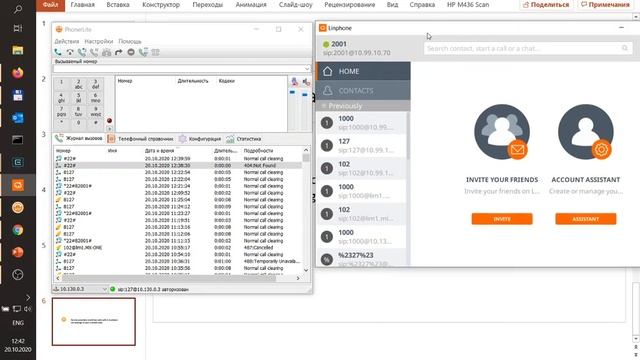
Task: Open the HOME section in Linphone
Action: (x=363, y=71)
